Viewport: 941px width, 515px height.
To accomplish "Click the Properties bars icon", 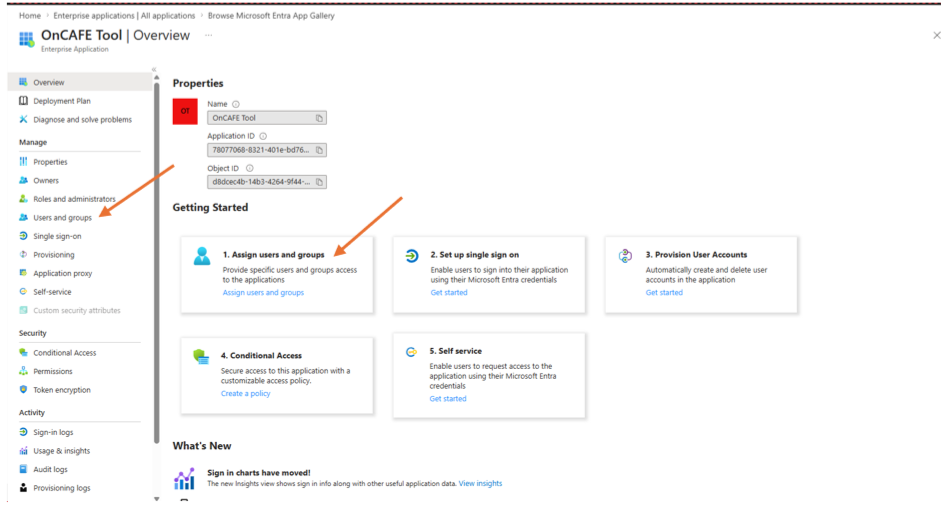I will [x=23, y=161].
